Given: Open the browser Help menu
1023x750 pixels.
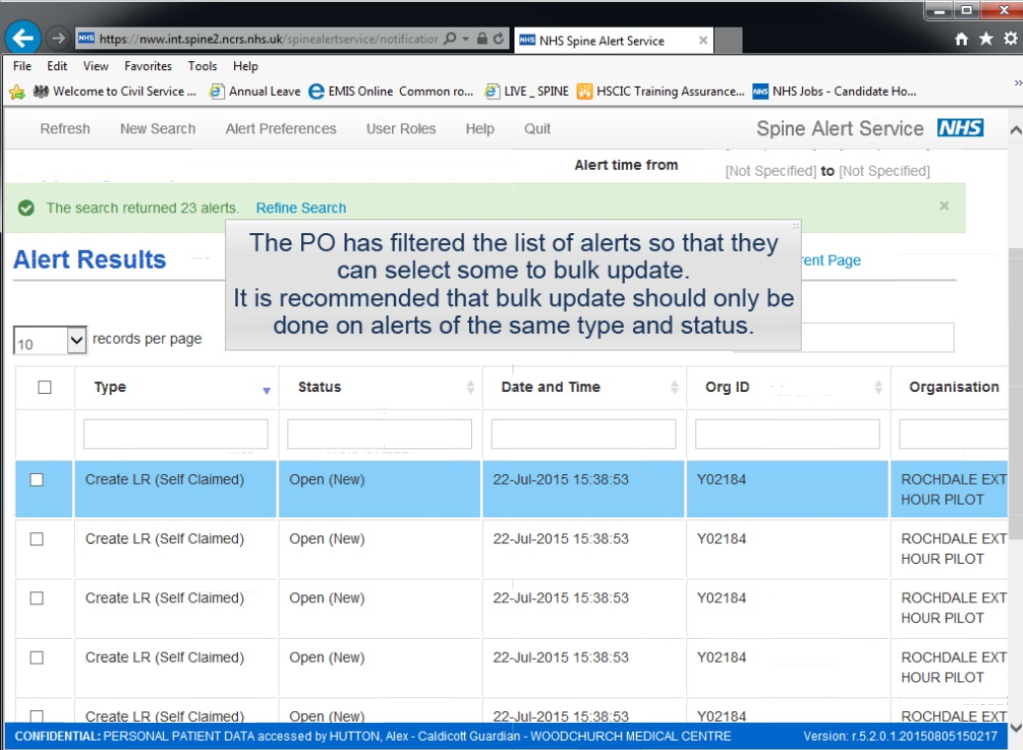Looking at the screenshot, I should click(245, 66).
